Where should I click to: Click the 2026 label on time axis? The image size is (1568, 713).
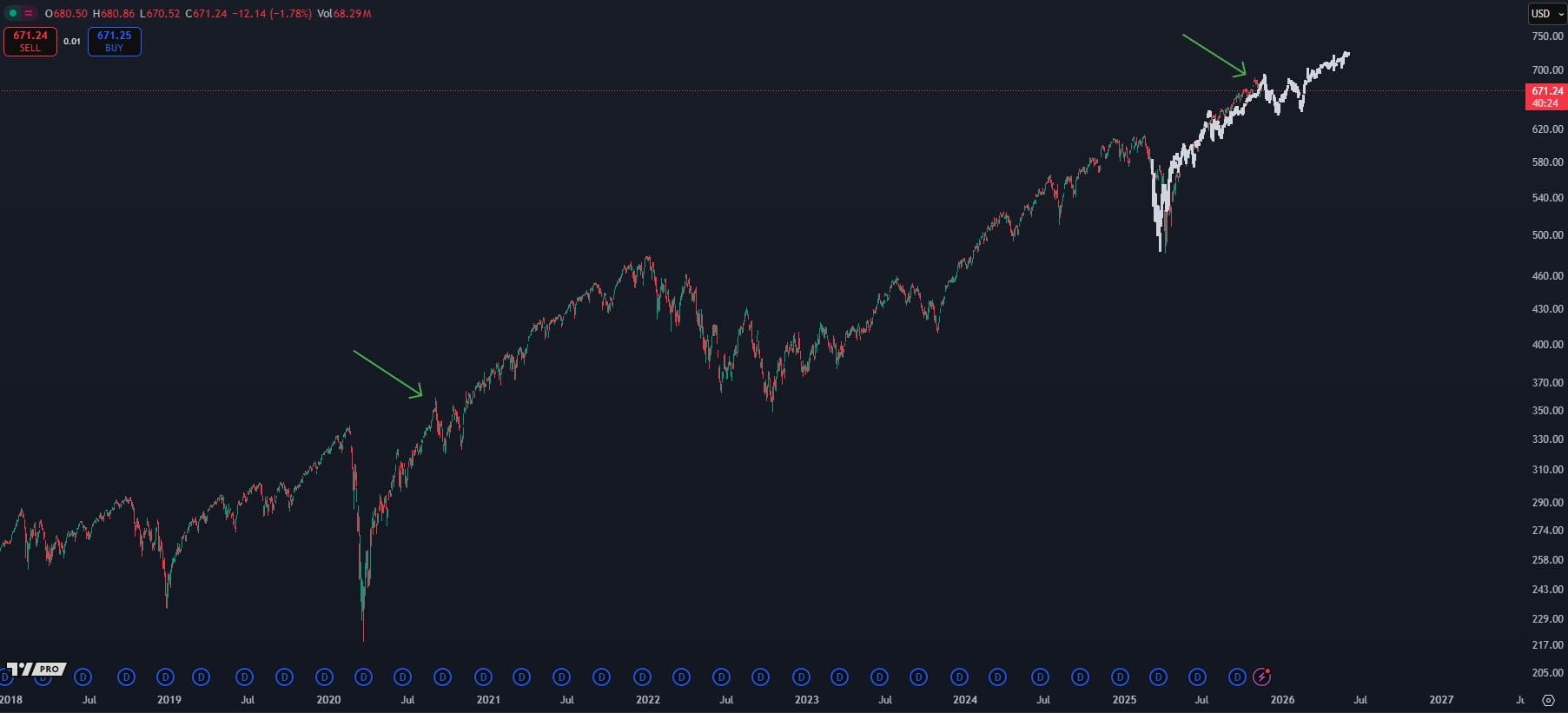click(x=1282, y=699)
